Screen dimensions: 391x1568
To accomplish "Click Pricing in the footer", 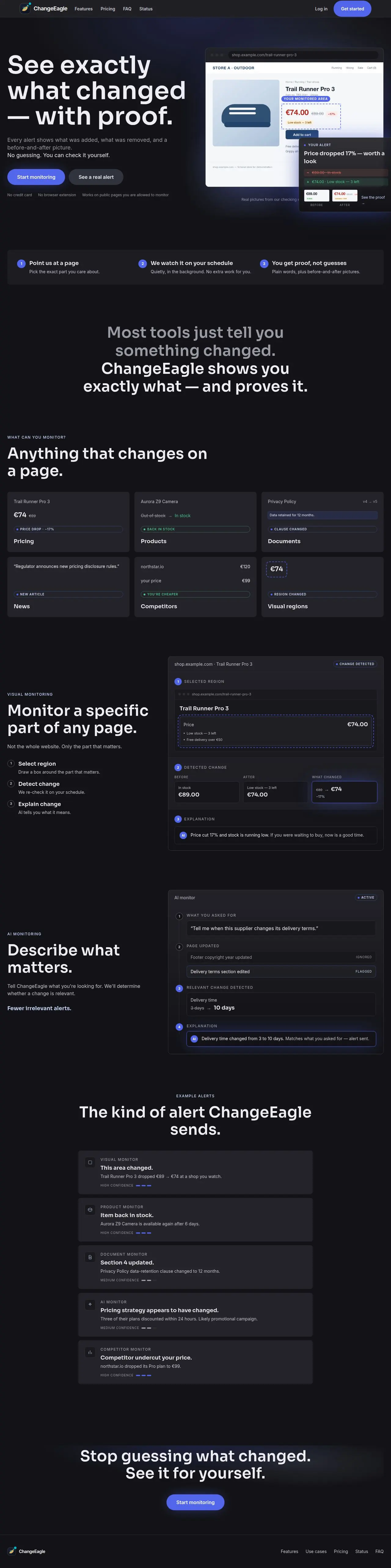I will [341, 1551].
